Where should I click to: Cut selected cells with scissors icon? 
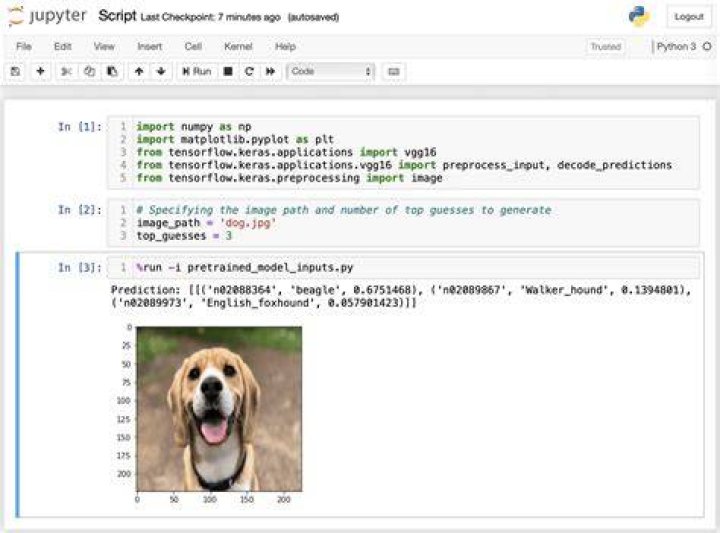click(67, 71)
